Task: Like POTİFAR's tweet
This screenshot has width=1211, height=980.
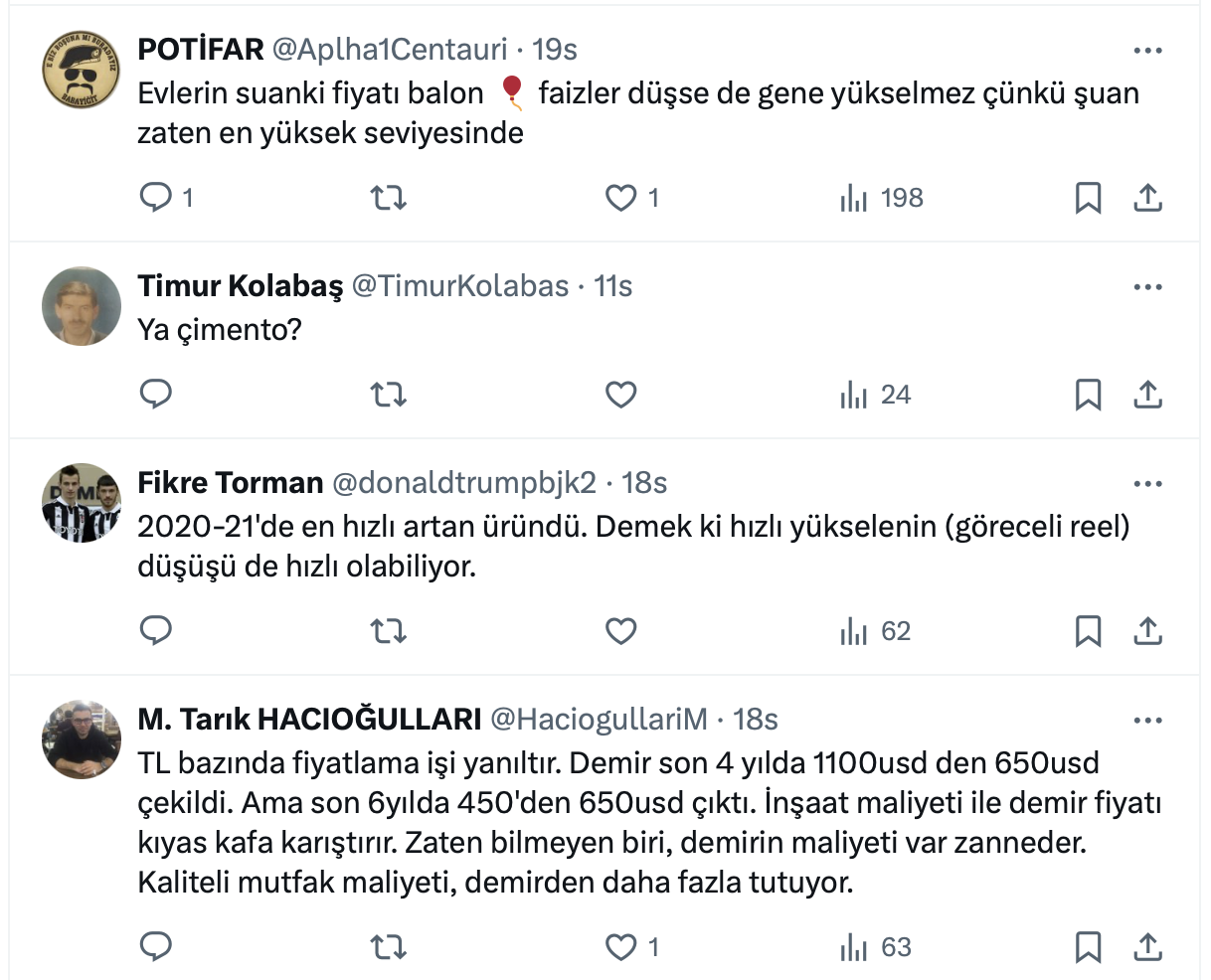Action: tap(621, 198)
